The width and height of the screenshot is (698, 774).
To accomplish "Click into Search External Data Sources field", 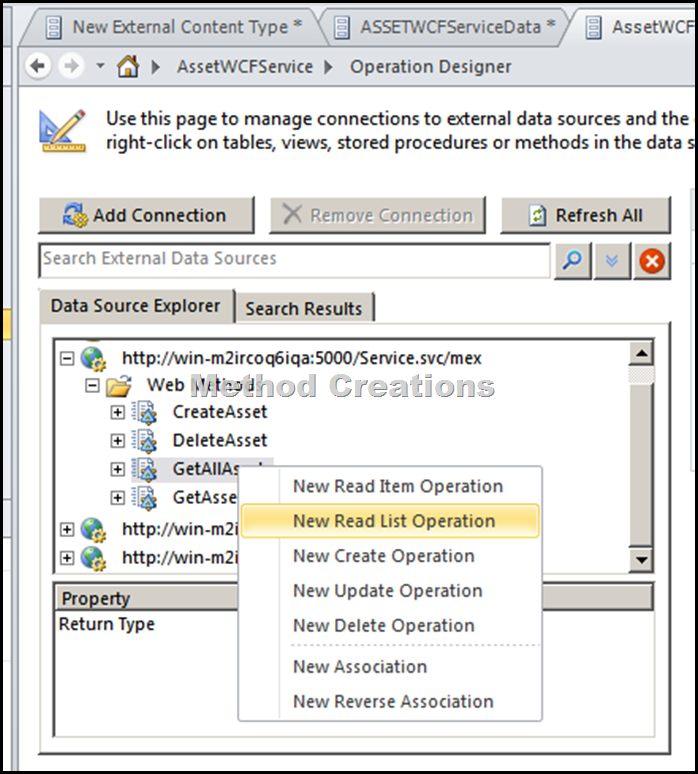I will pos(294,260).
